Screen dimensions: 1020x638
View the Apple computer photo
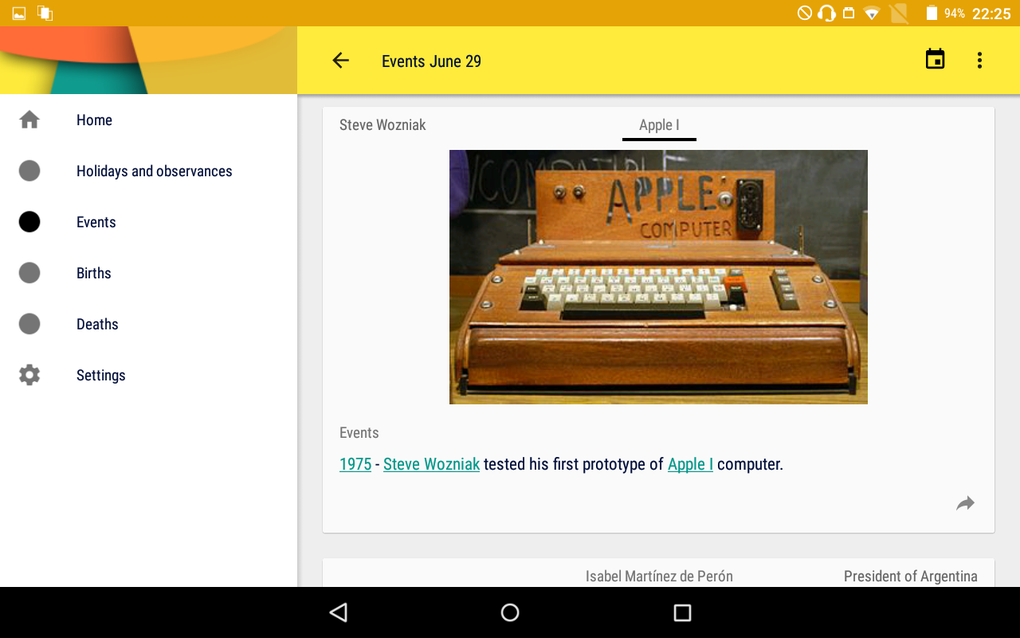(658, 277)
